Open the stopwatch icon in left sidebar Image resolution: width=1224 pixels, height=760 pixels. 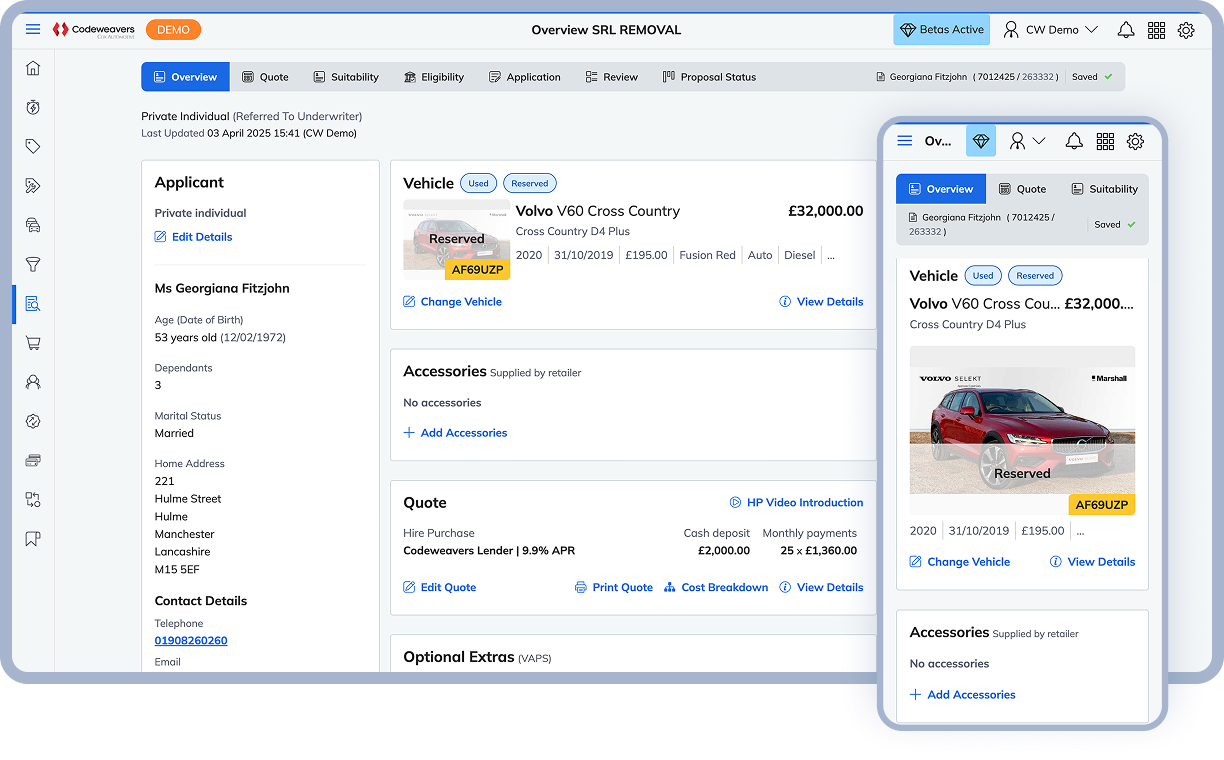(x=33, y=107)
